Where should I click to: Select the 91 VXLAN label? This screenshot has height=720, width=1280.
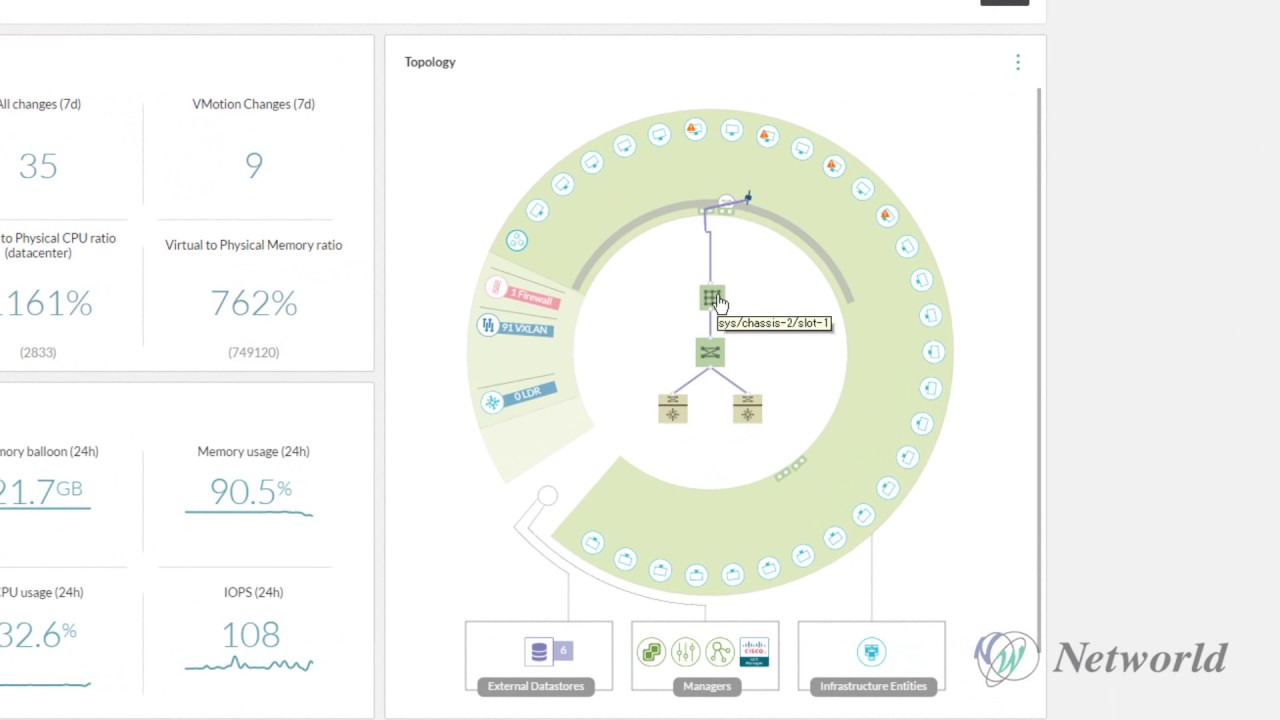pyautogui.click(x=525, y=328)
